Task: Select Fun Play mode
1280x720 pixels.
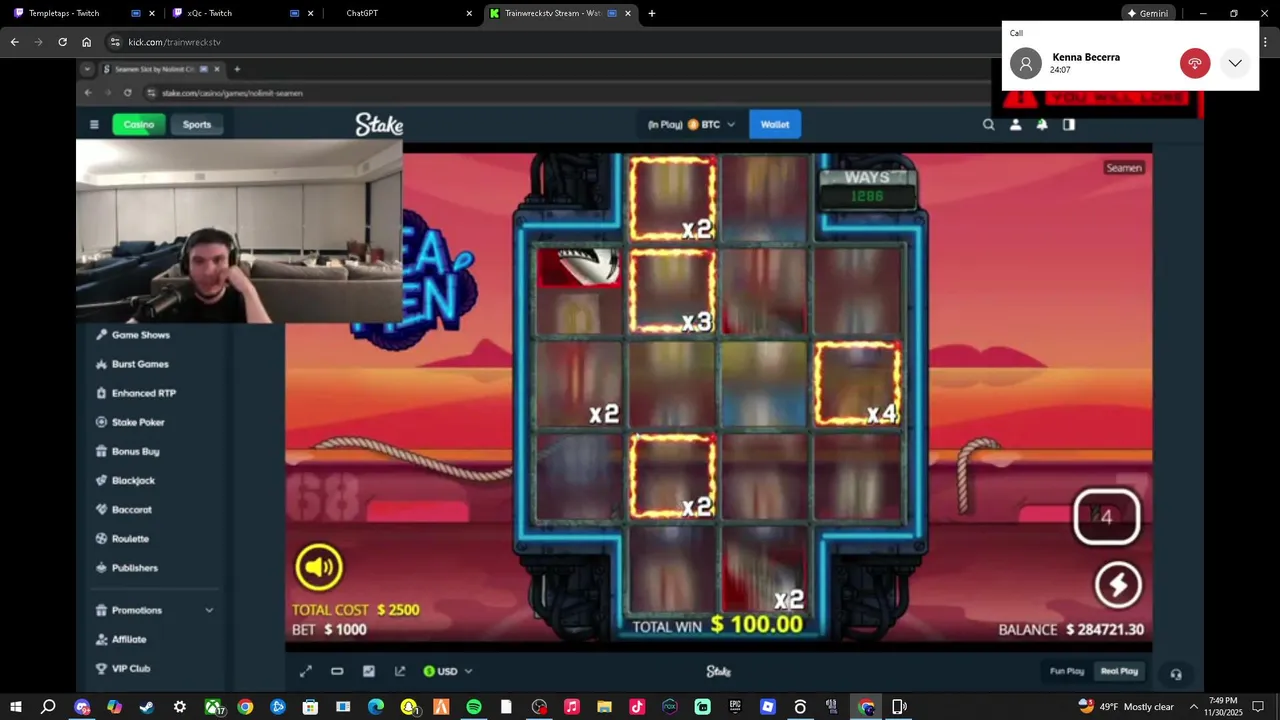Action: [x=1067, y=671]
